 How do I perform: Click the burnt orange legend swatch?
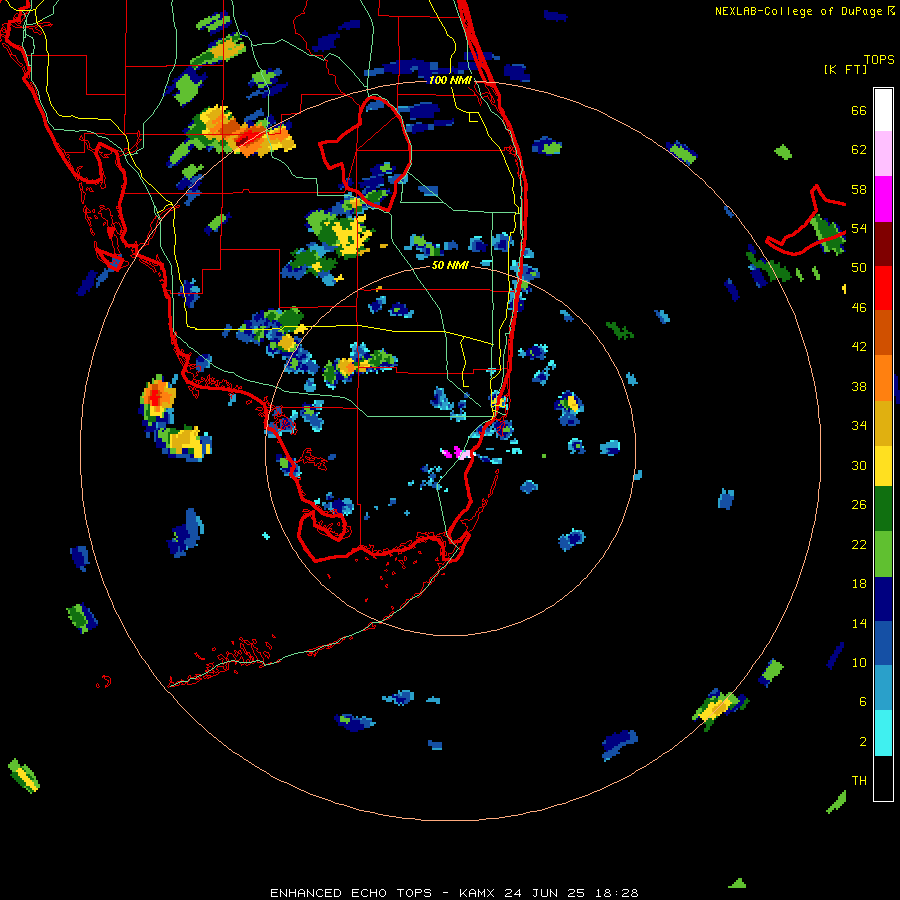[883, 332]
